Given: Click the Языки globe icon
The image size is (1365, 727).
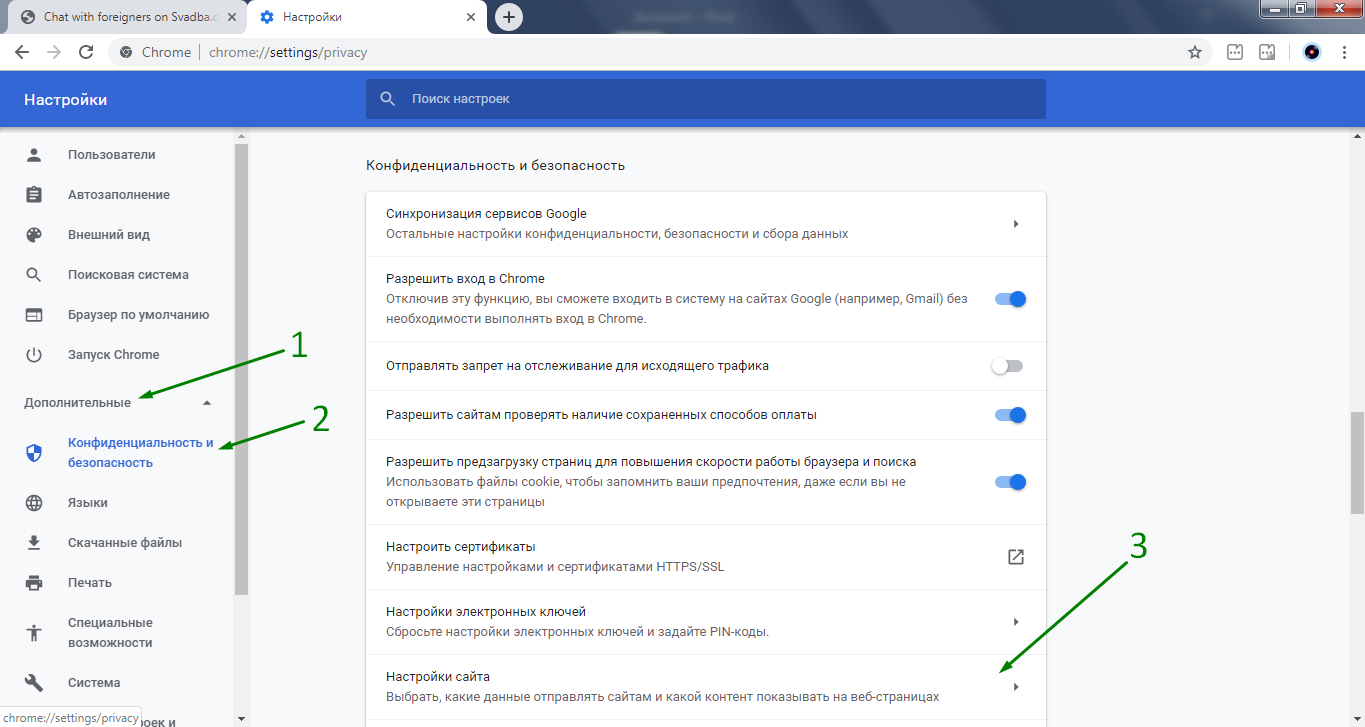Looking at the screenshot, I should [x=34, y=503].
